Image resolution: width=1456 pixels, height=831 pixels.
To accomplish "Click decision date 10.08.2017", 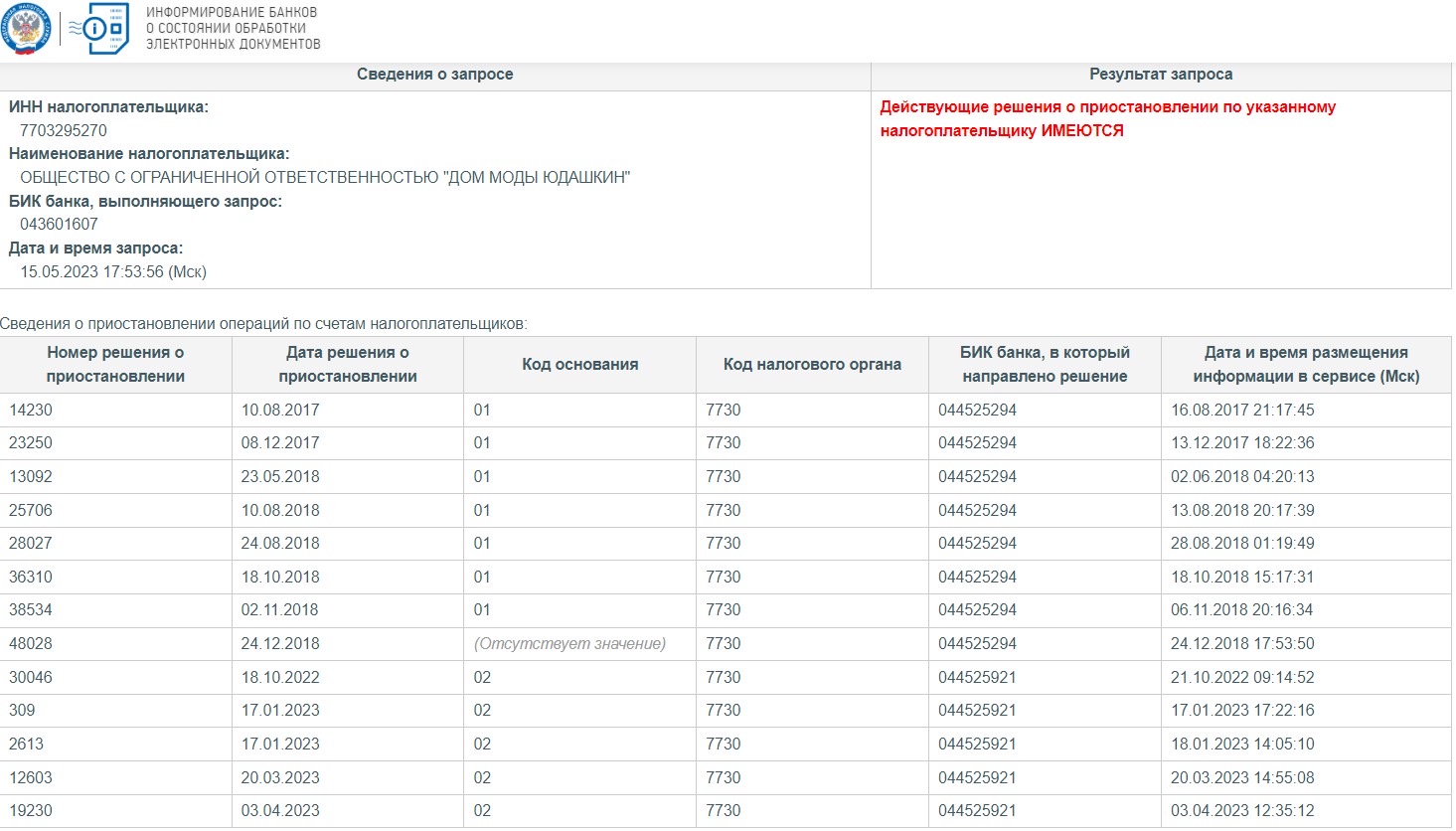I will [280, 411].
